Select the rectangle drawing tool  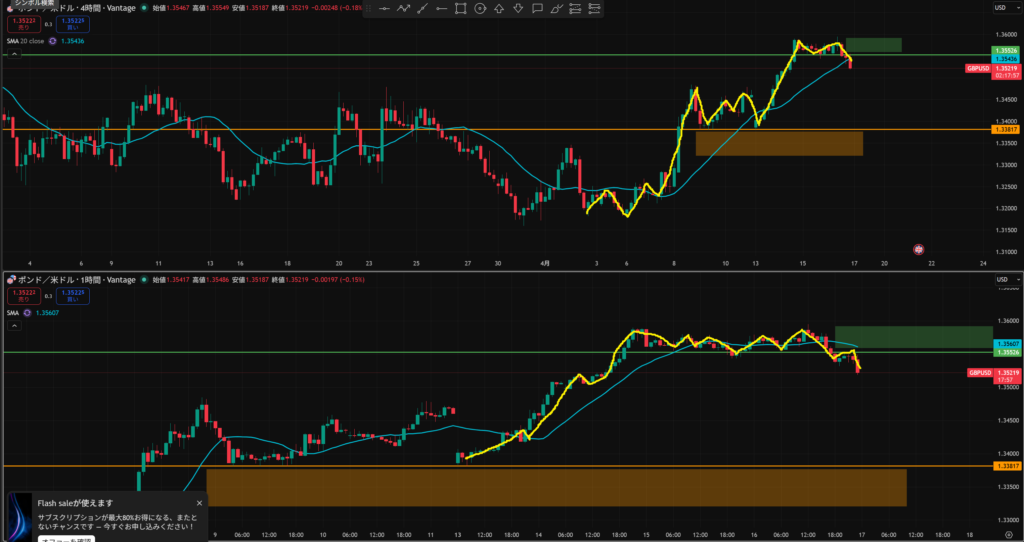pos(460,9)
